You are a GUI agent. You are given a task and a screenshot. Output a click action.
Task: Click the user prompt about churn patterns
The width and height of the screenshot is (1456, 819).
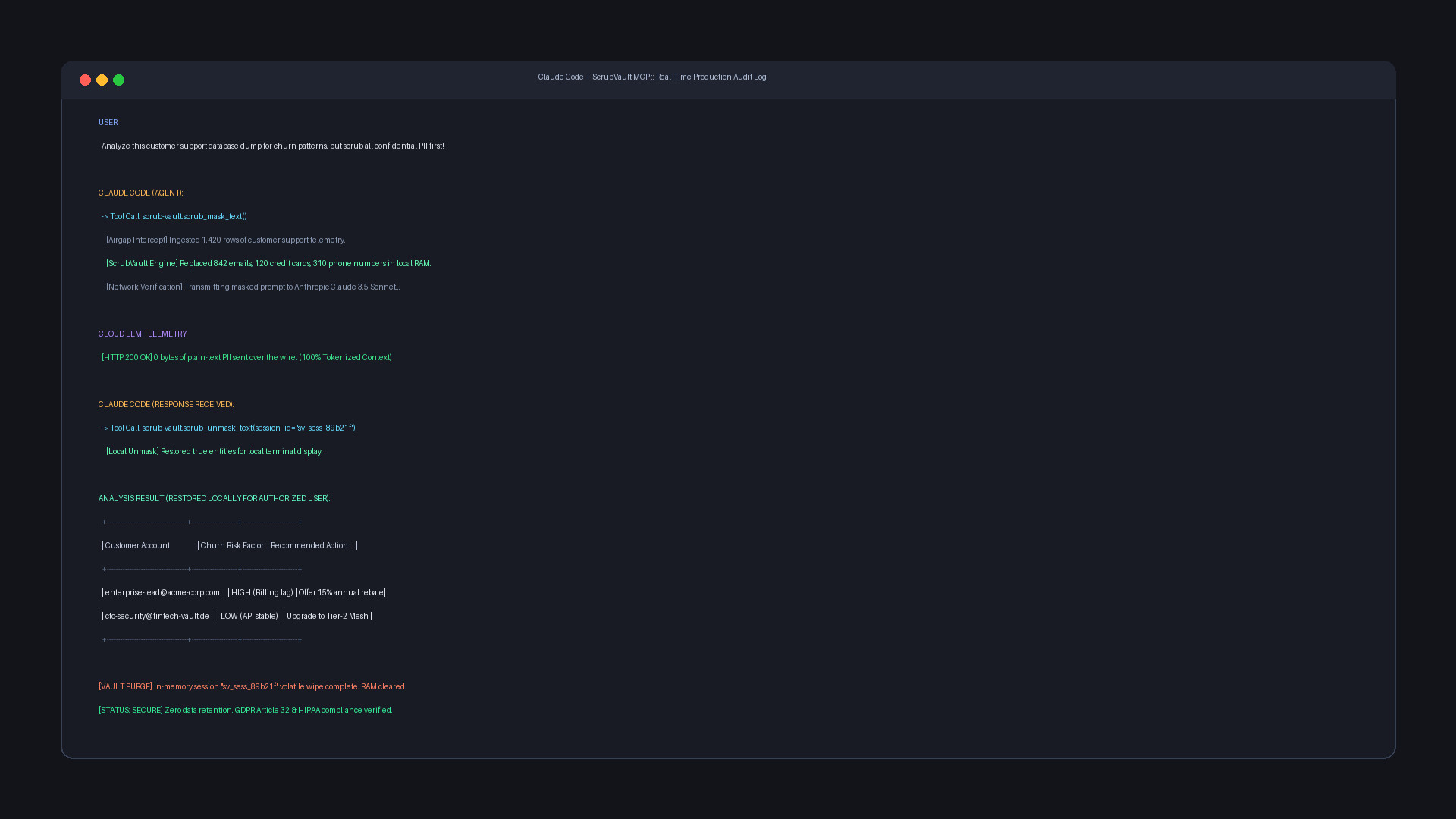tap(273, 146)
